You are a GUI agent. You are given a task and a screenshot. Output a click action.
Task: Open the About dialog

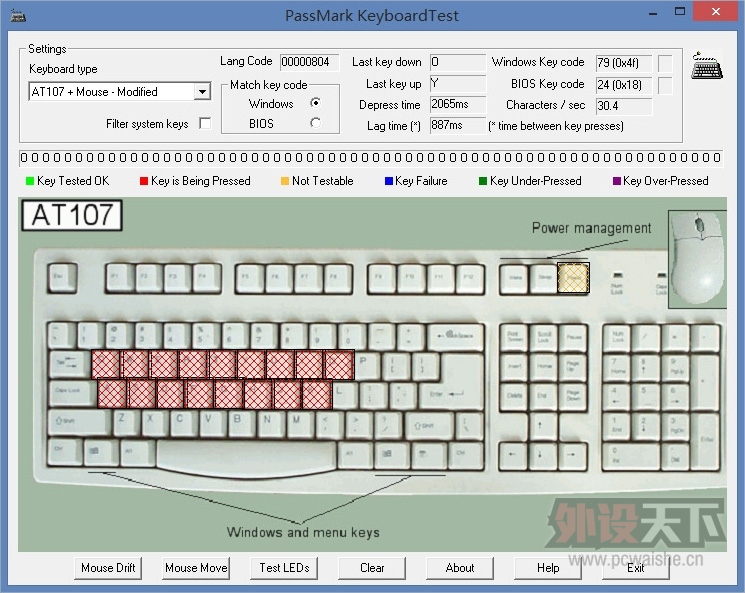(460, 568)
